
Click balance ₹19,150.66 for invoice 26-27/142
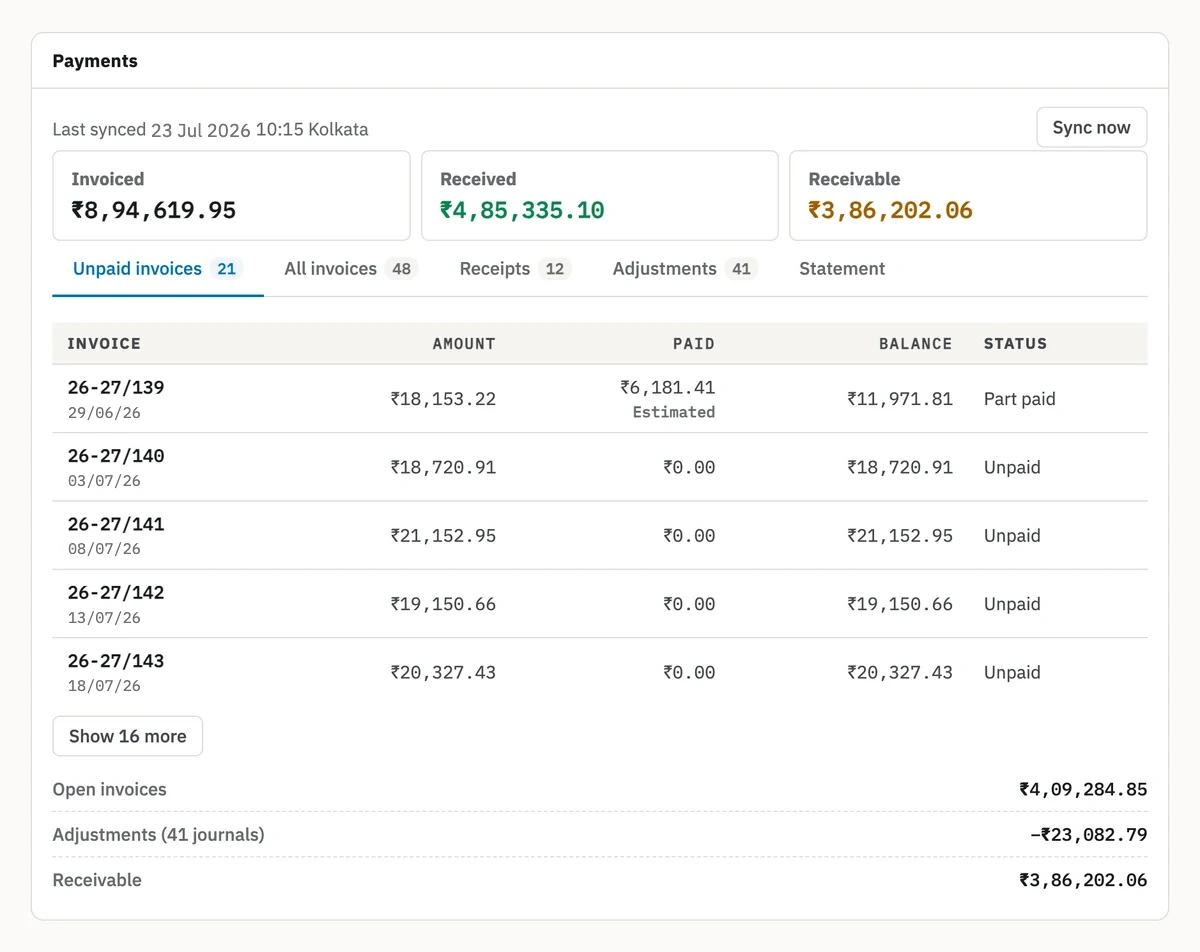pos(900,604)
